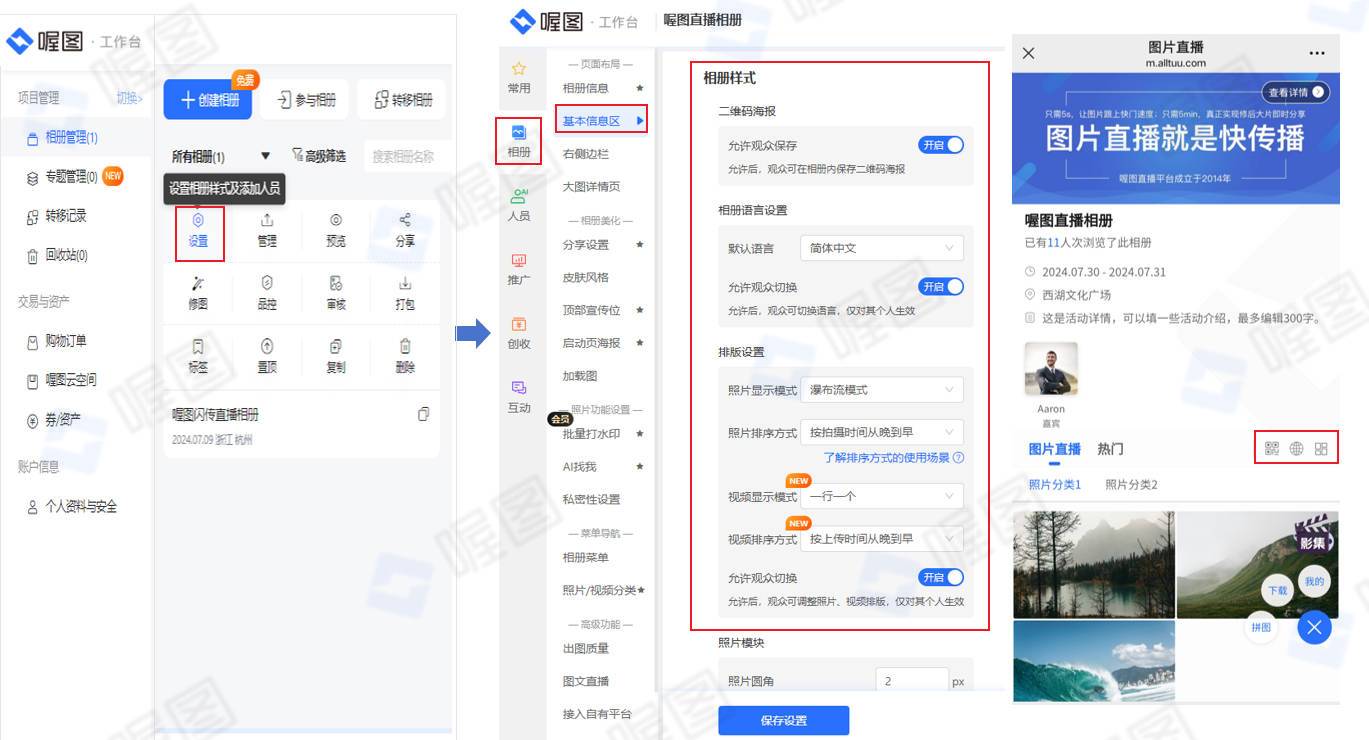Image resolution: width=1369 pixels, height=740 pixels.
Task: Click the grid layout icon in preview
Action: click(x=1322, y=449)
